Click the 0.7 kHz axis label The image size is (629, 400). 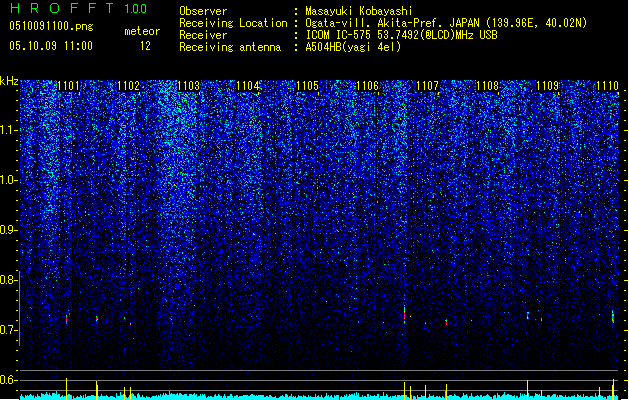[8, 330]
